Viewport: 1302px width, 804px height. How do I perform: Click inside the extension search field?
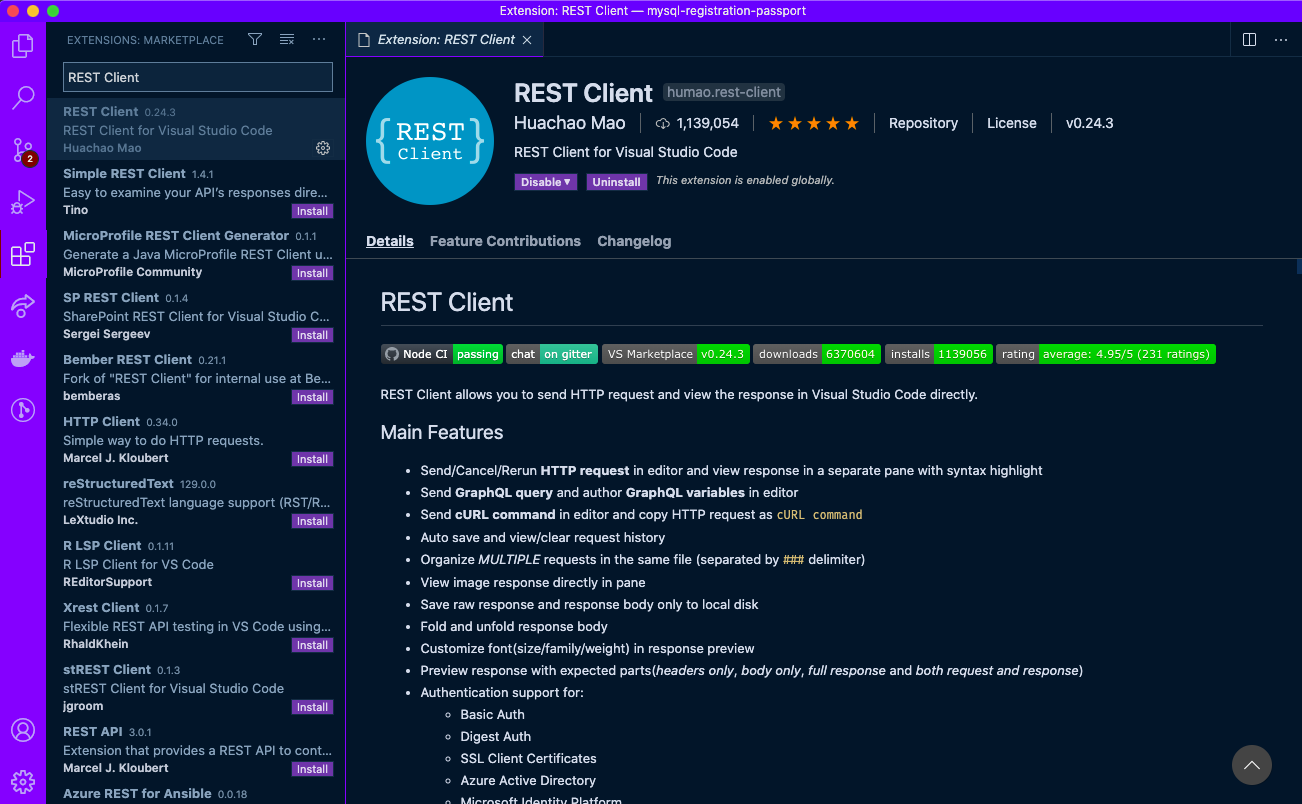197,77
